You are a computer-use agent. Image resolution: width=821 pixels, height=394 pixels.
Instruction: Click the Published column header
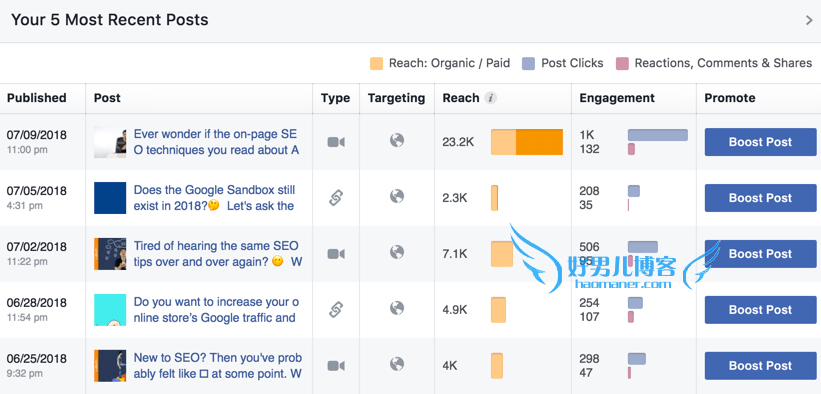[x=37, y=98]
